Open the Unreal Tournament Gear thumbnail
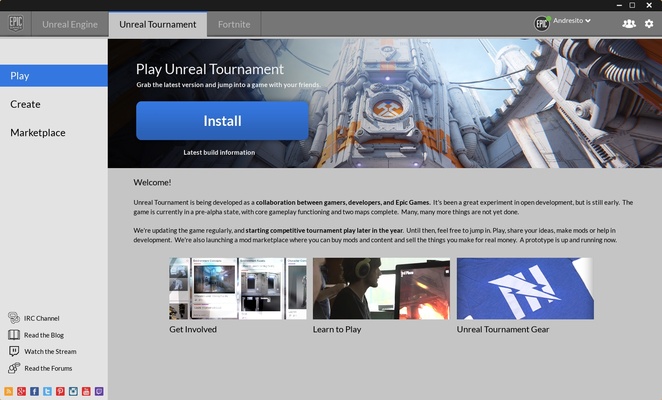The image size is (662, 400). [525, 288]
